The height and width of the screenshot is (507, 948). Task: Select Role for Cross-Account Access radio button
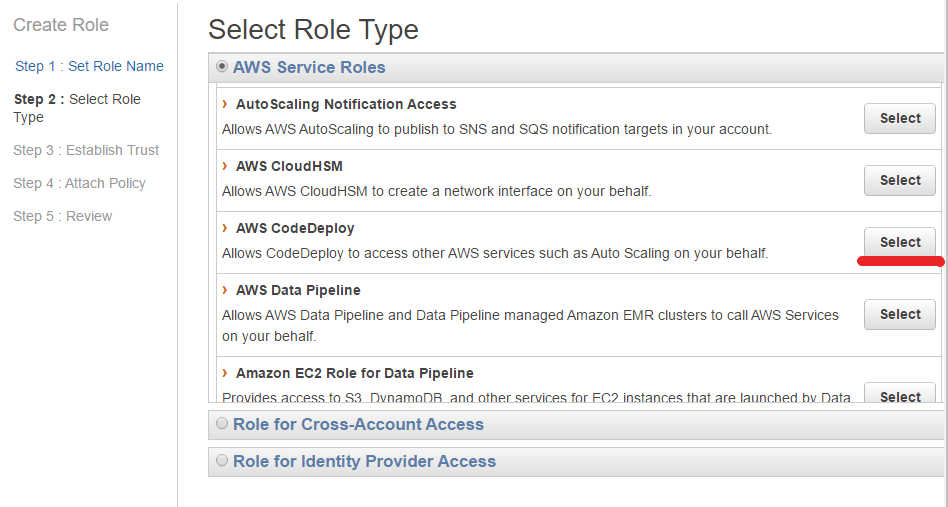pyautogui.click(x=222, y=424)
